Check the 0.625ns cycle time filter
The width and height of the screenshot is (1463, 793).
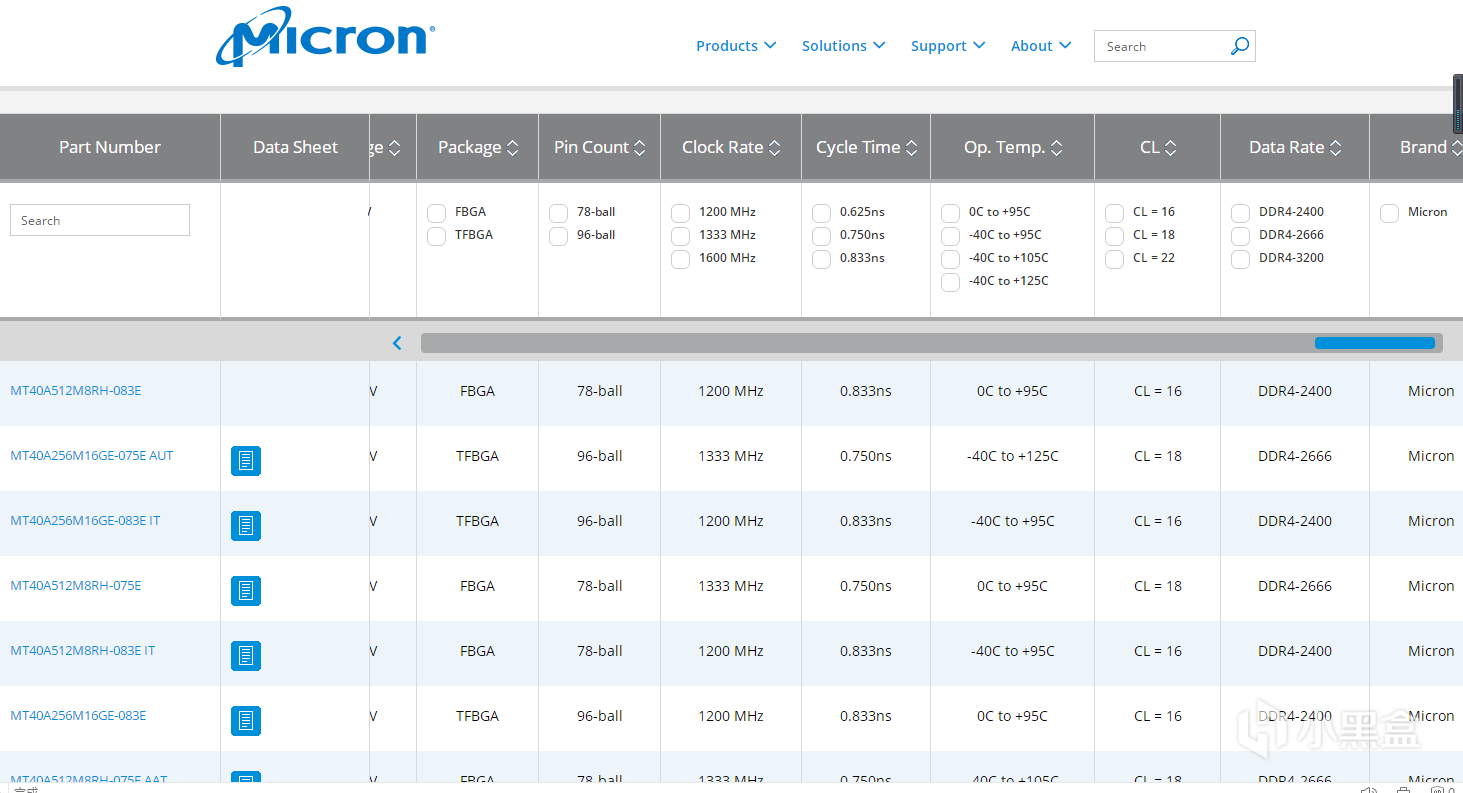821,213
